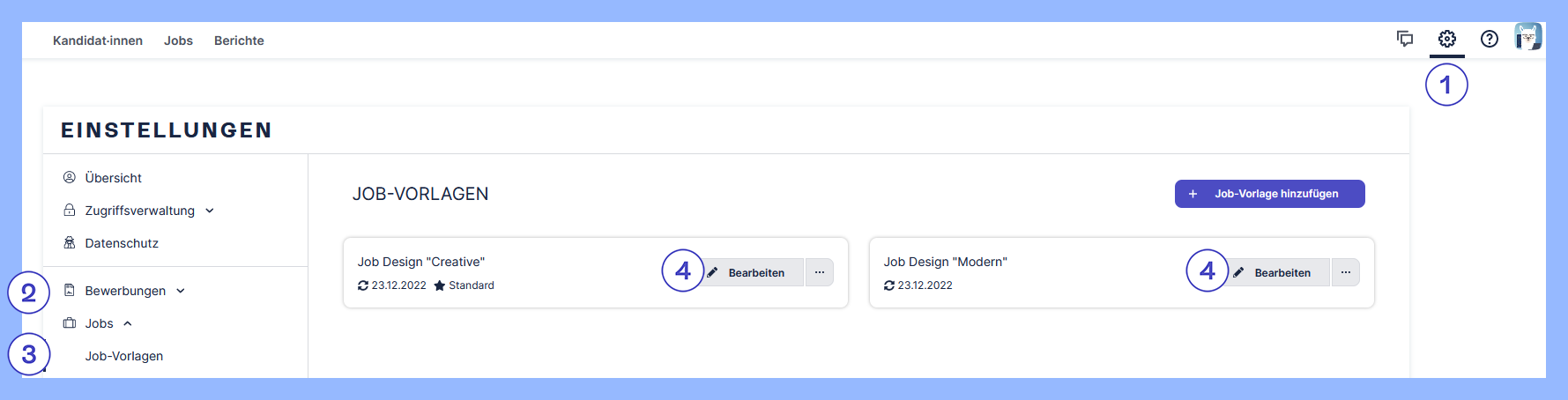Go to Kandidat·innen in top navigation
The height and width of the screenshot is (400, 1568).
click(98, 41)
